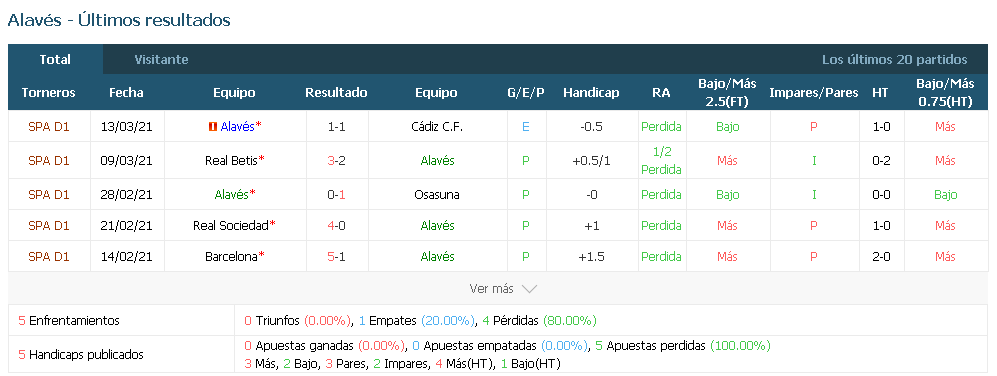Viewport: 997px width, 376px height.
Task: Open the Osasuna team link
Action: coord(436,195)
